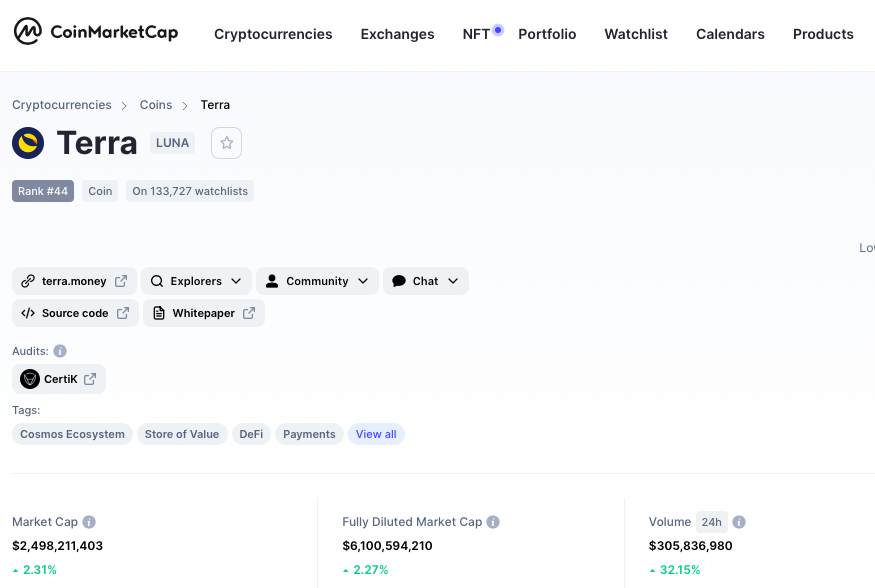
Task: Expand the Community dropdown arrow
Action: pyautogui.click(x=363, y=281)
